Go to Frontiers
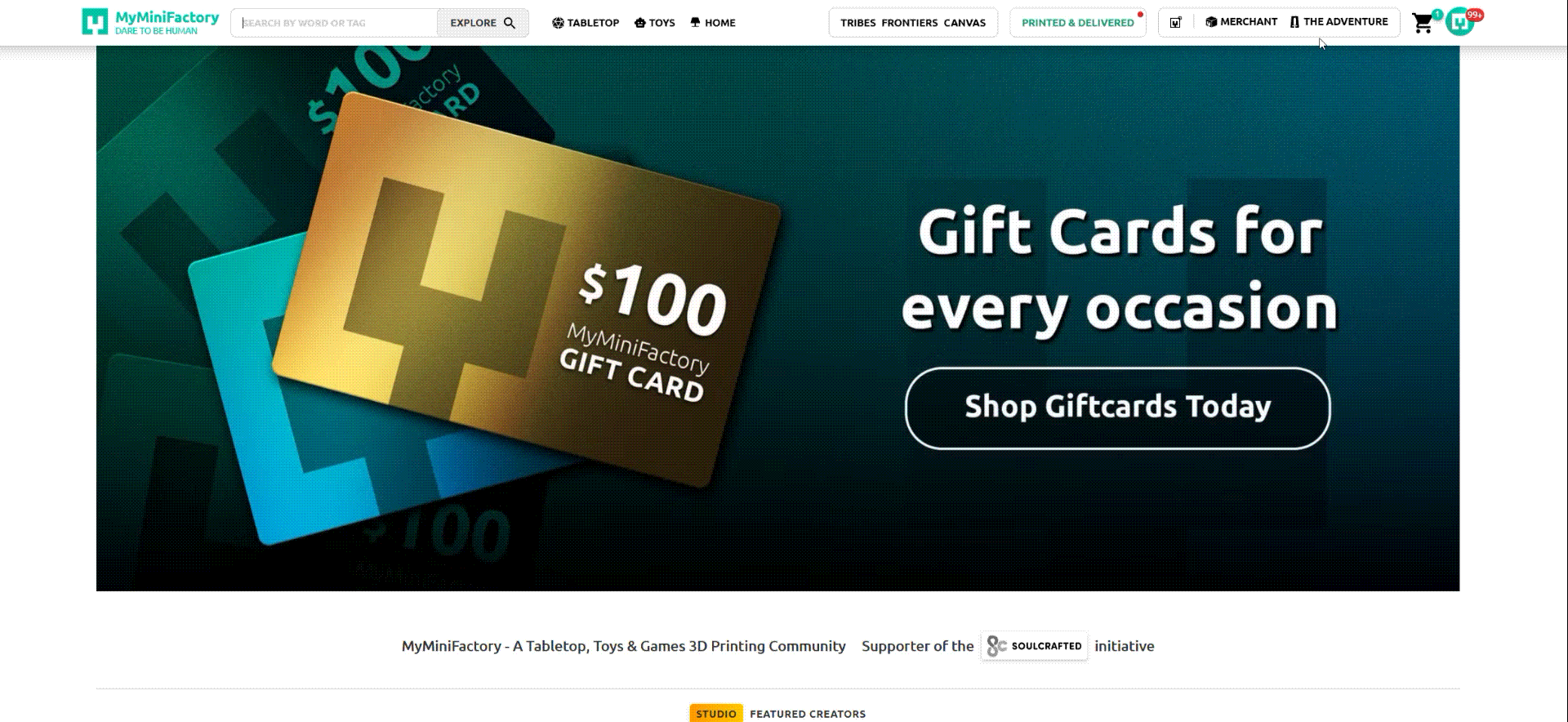 pyautogui.click(x=910, y=23)
